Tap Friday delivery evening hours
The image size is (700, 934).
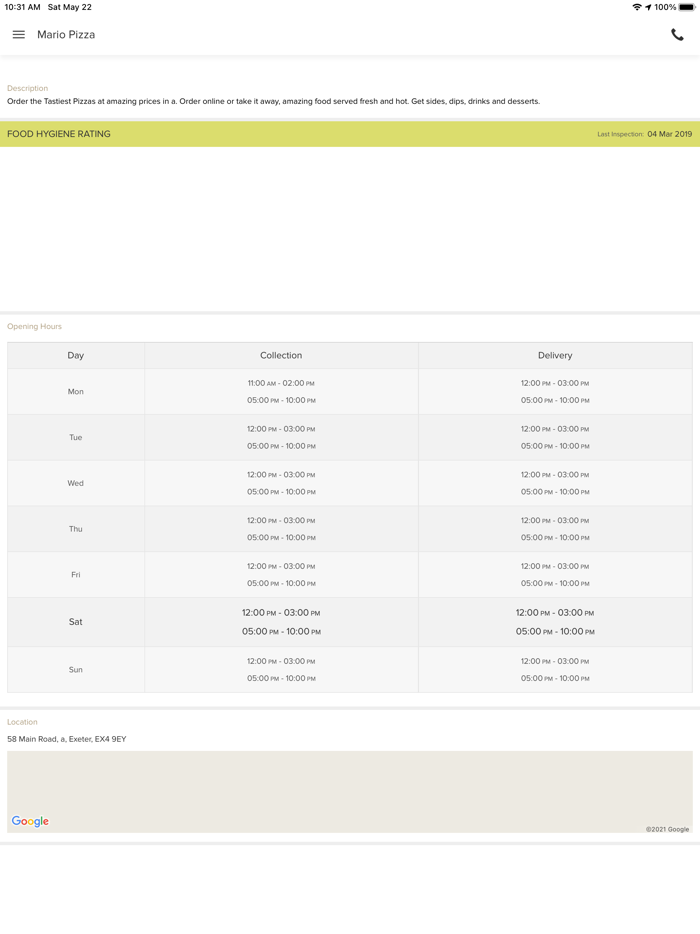(x=555, y=583)
